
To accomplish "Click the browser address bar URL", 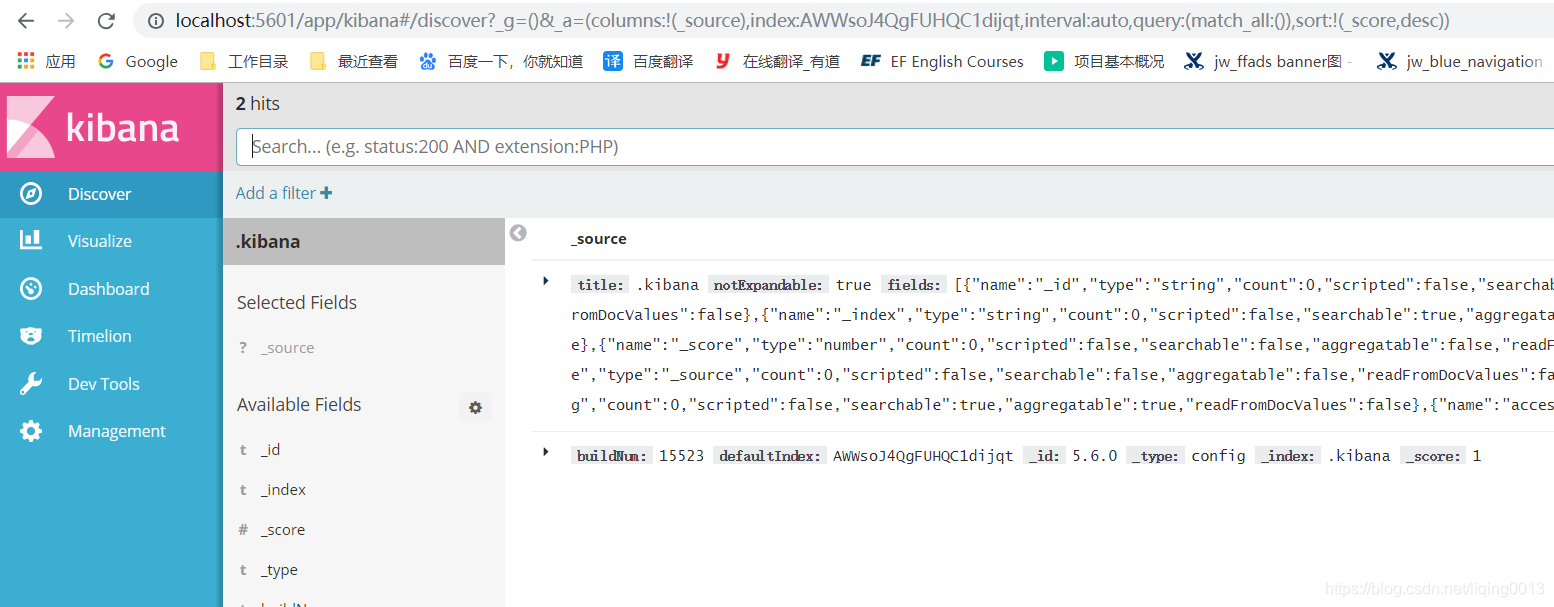I will click(812, 21).
